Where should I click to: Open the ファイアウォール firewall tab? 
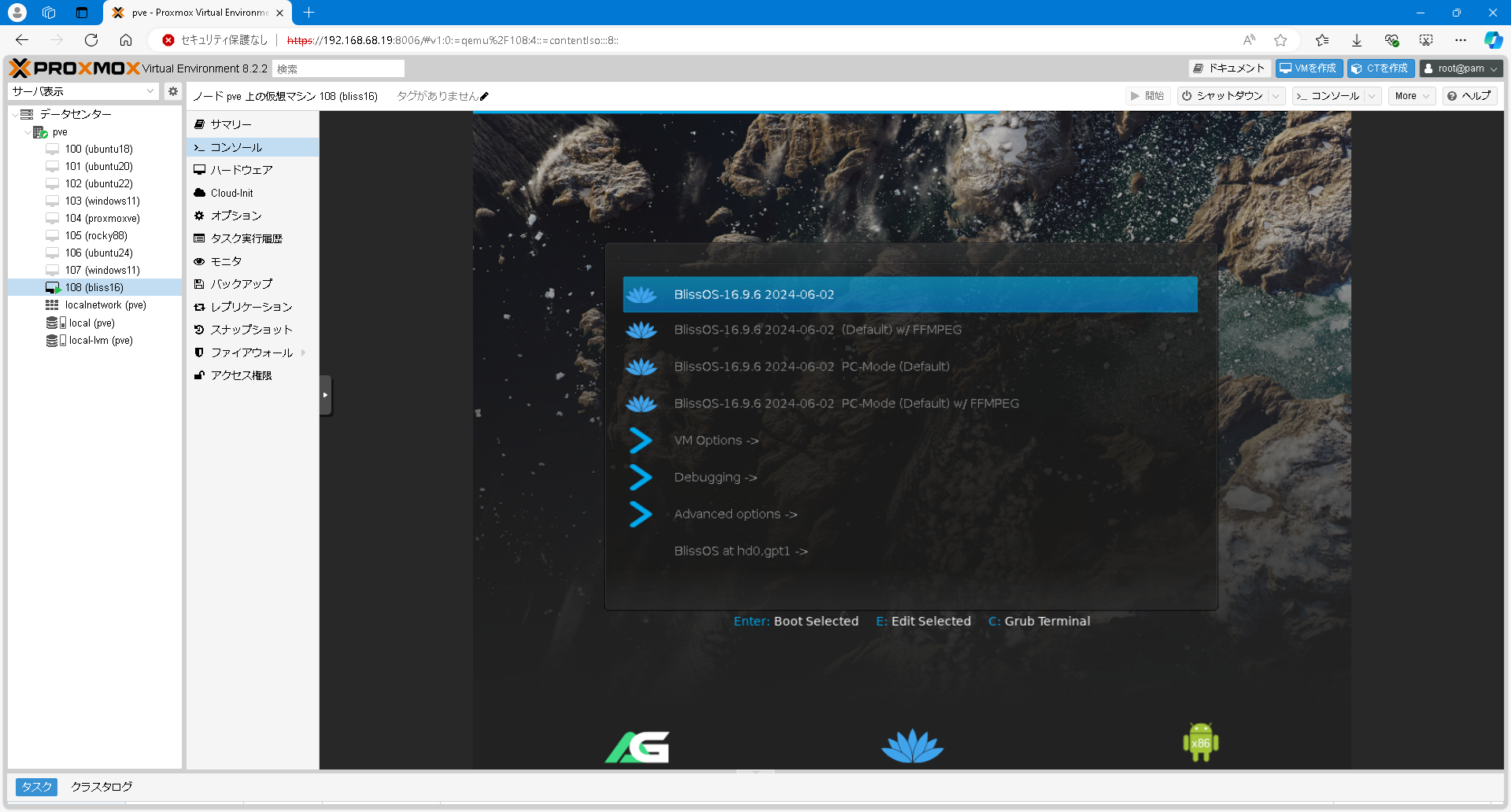(x=253, y=352)
